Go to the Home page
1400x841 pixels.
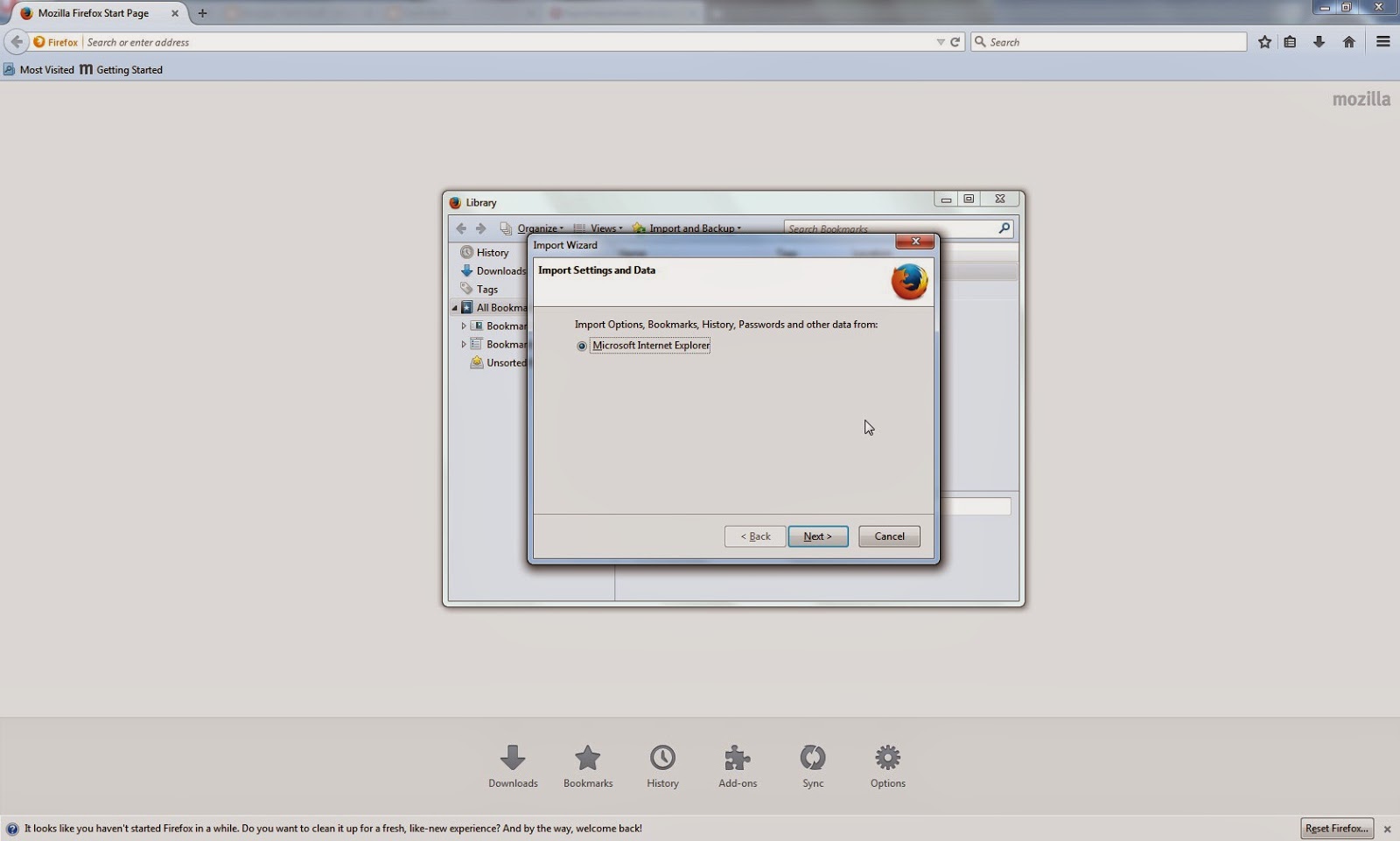tap(1348, 41)
